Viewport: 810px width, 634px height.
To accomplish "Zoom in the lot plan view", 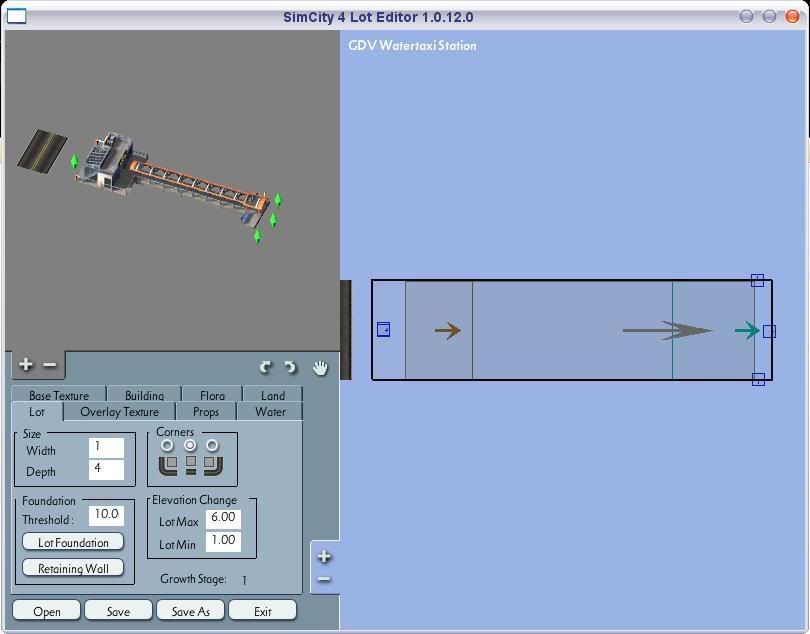I will click(x=324, y=556).
